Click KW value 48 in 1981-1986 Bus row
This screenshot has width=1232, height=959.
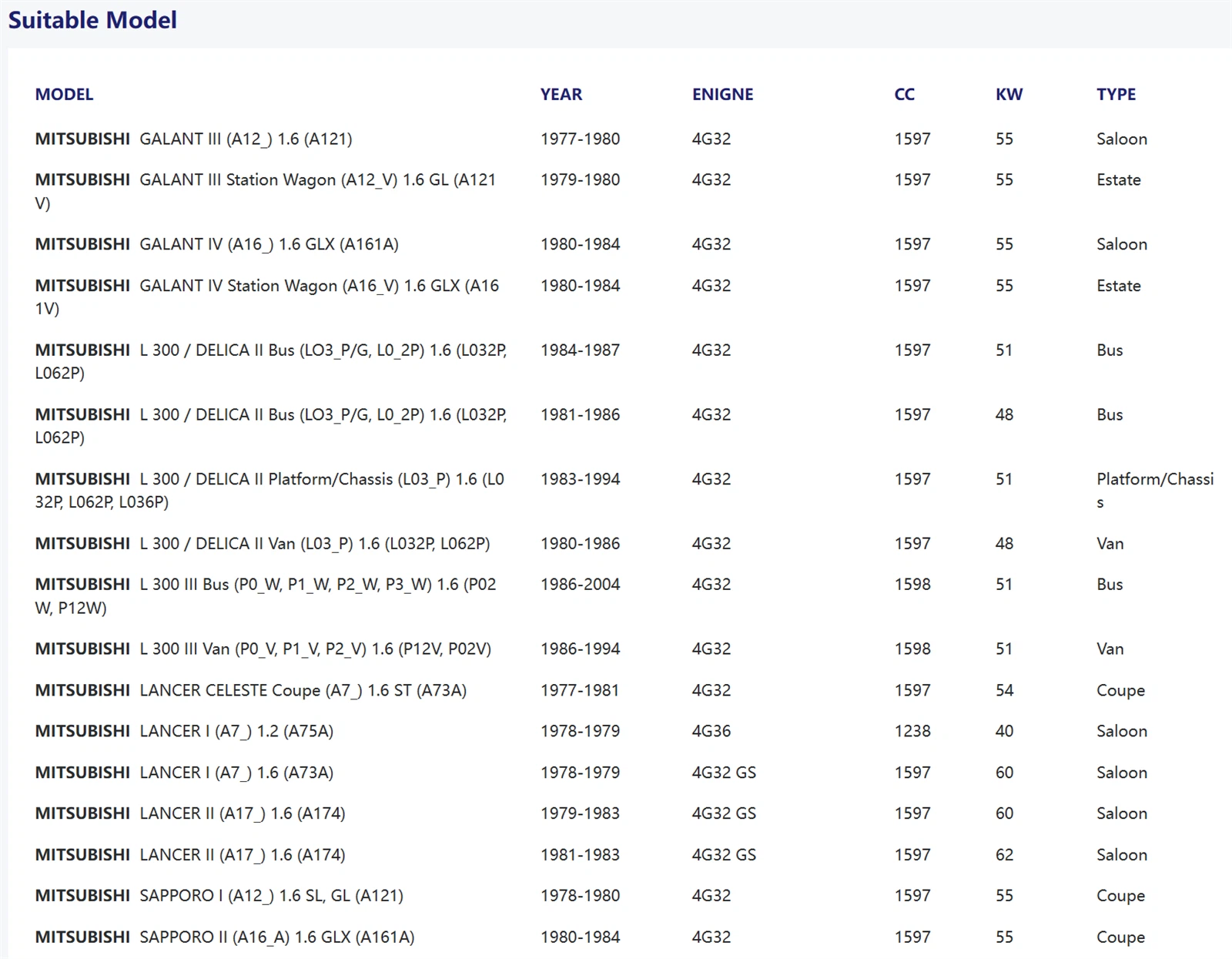(x=1004, y=414)
